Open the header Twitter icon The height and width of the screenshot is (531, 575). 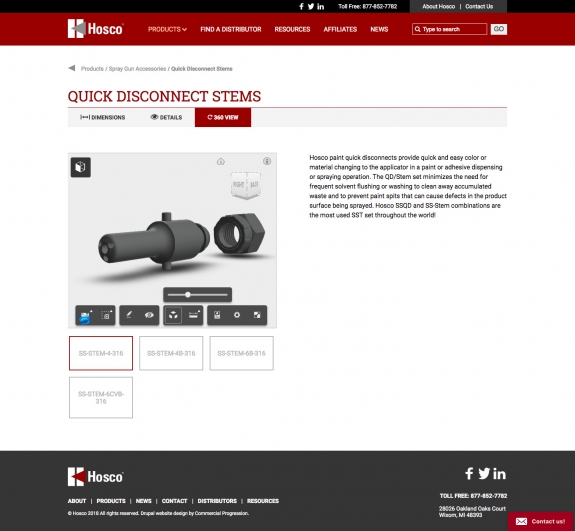pyautogui.click(x=311, y=6)
